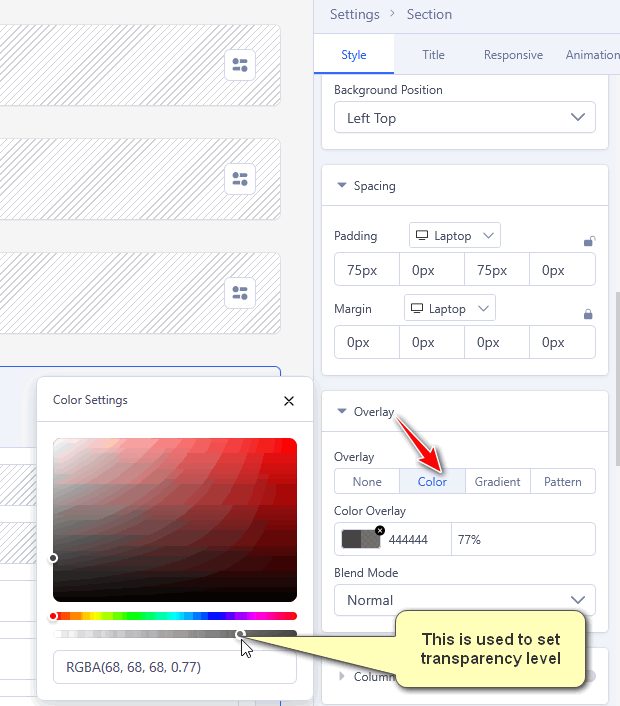Select the Gradient overlay option

click(497, 482)
